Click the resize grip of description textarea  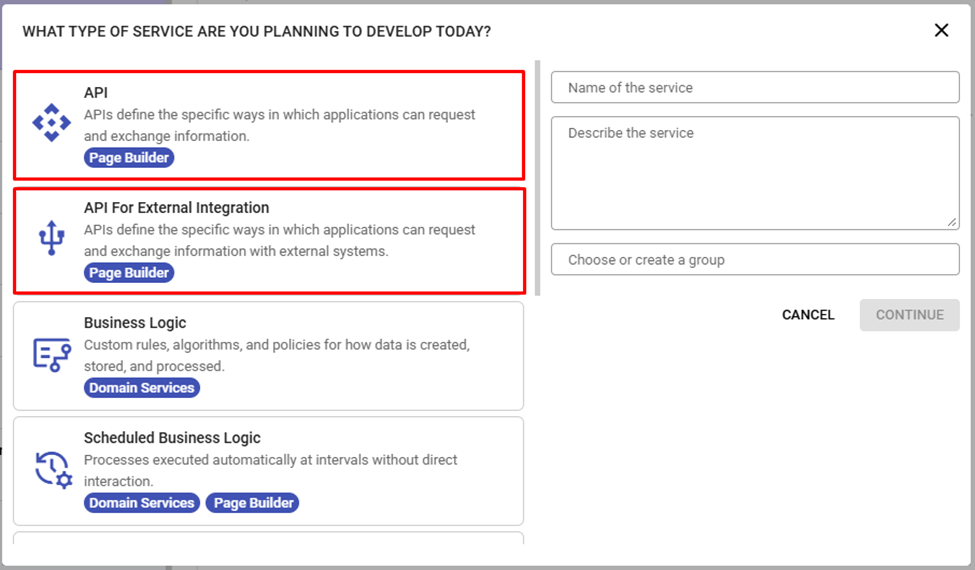pyautogui.click(x=952, y=223)
